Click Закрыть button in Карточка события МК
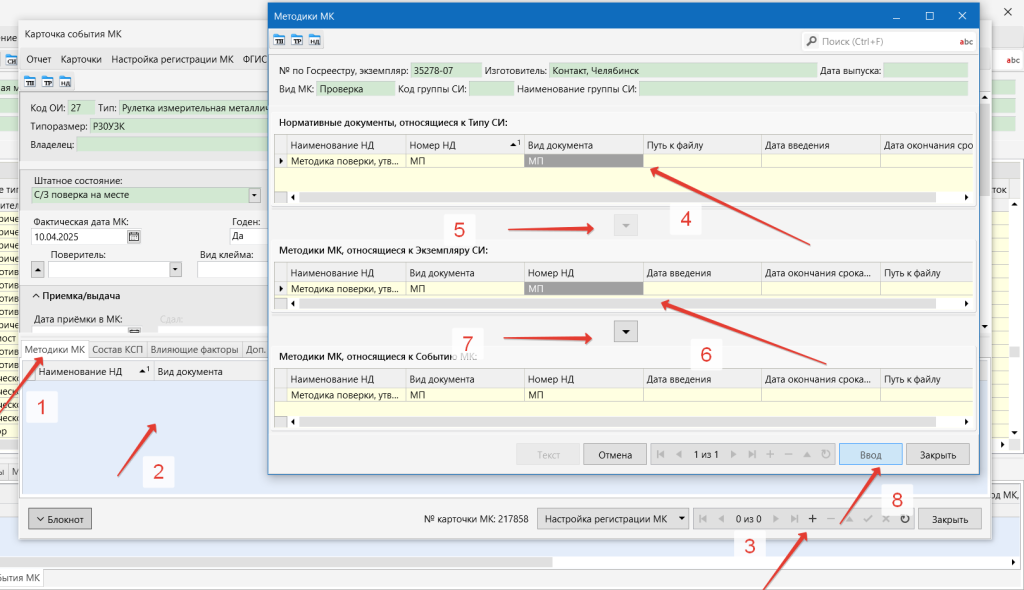Screen dimensions: 1024x590 point(950,519)
